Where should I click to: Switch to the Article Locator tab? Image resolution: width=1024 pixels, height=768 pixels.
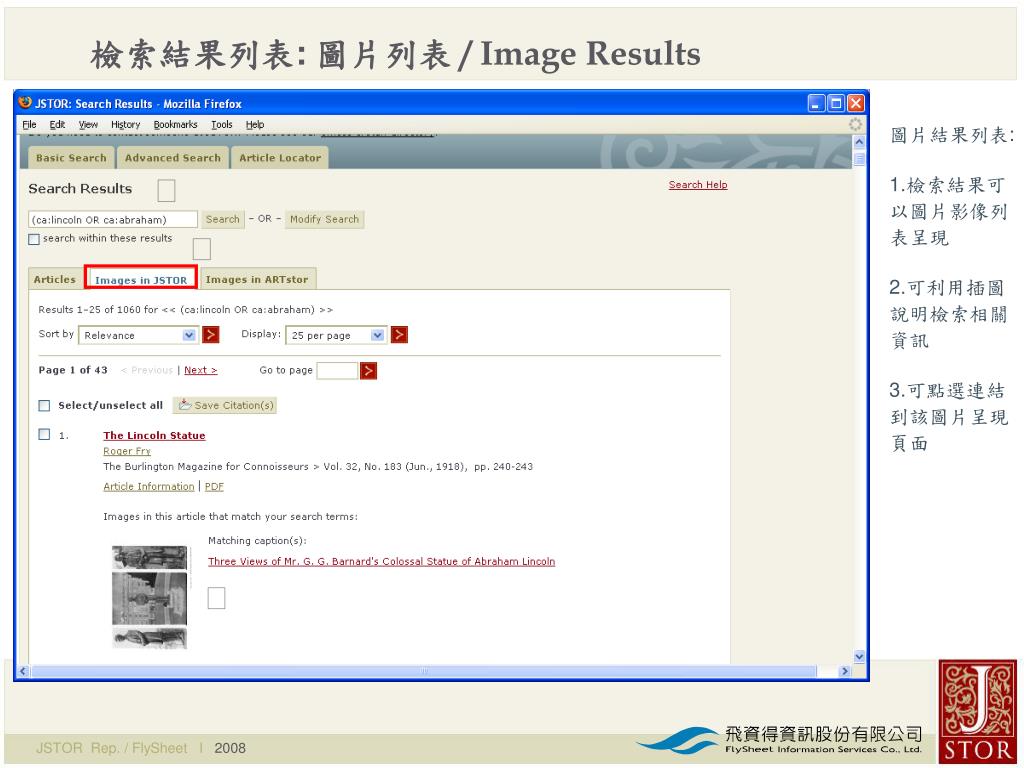point(280,157)
